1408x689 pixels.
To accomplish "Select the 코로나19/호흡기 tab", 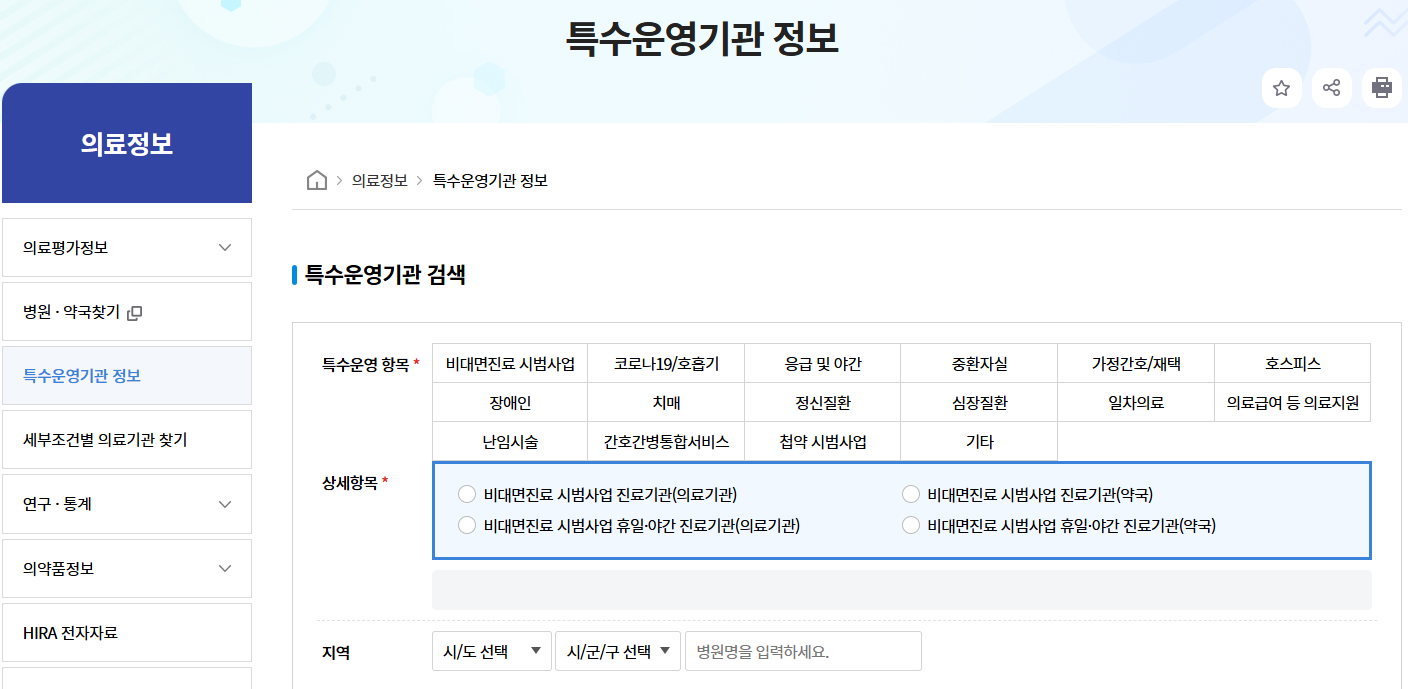I will 666,364.
